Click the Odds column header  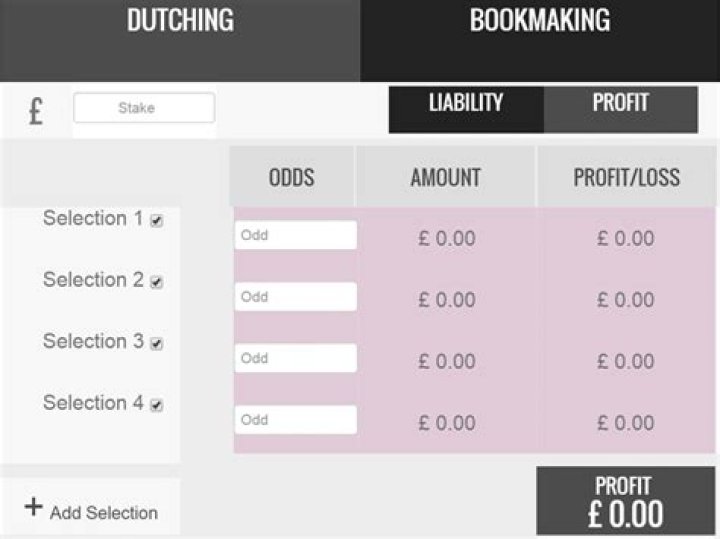292,178
